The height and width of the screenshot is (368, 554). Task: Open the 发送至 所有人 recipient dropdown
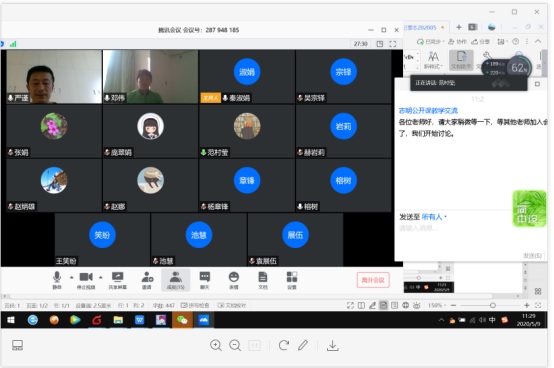coord(423,217)
